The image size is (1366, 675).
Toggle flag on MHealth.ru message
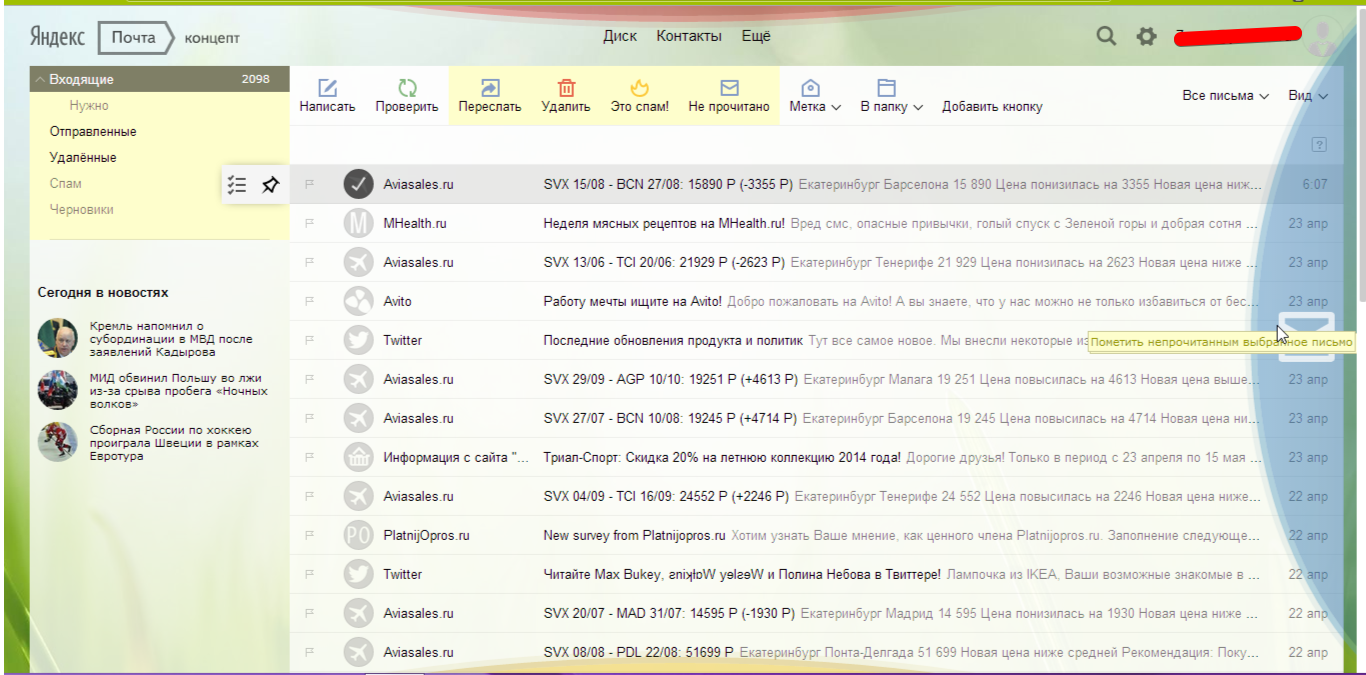tap(310, 224)
